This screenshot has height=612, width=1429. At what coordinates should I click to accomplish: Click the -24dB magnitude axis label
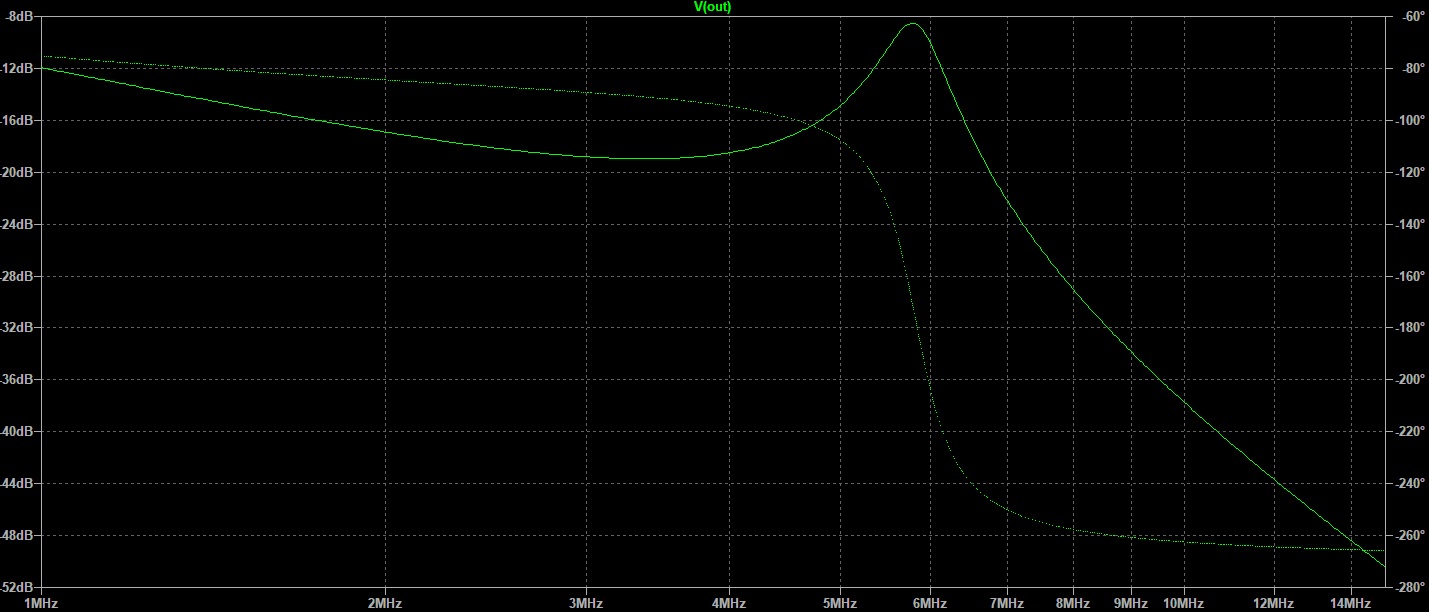17,225
